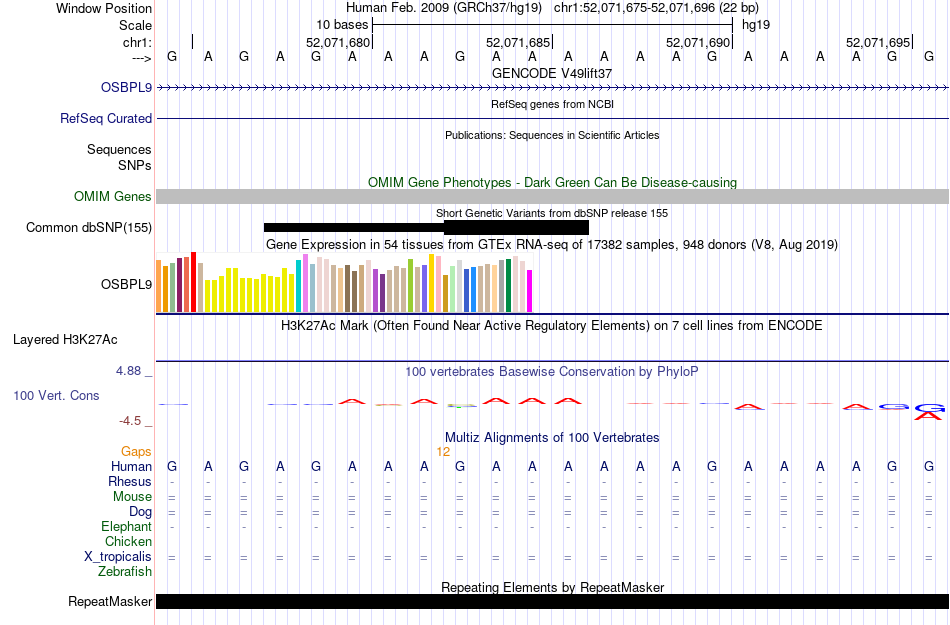950x625 pixels.
Task: Open the OMIM Genes track label
Action: click(112, 196)
